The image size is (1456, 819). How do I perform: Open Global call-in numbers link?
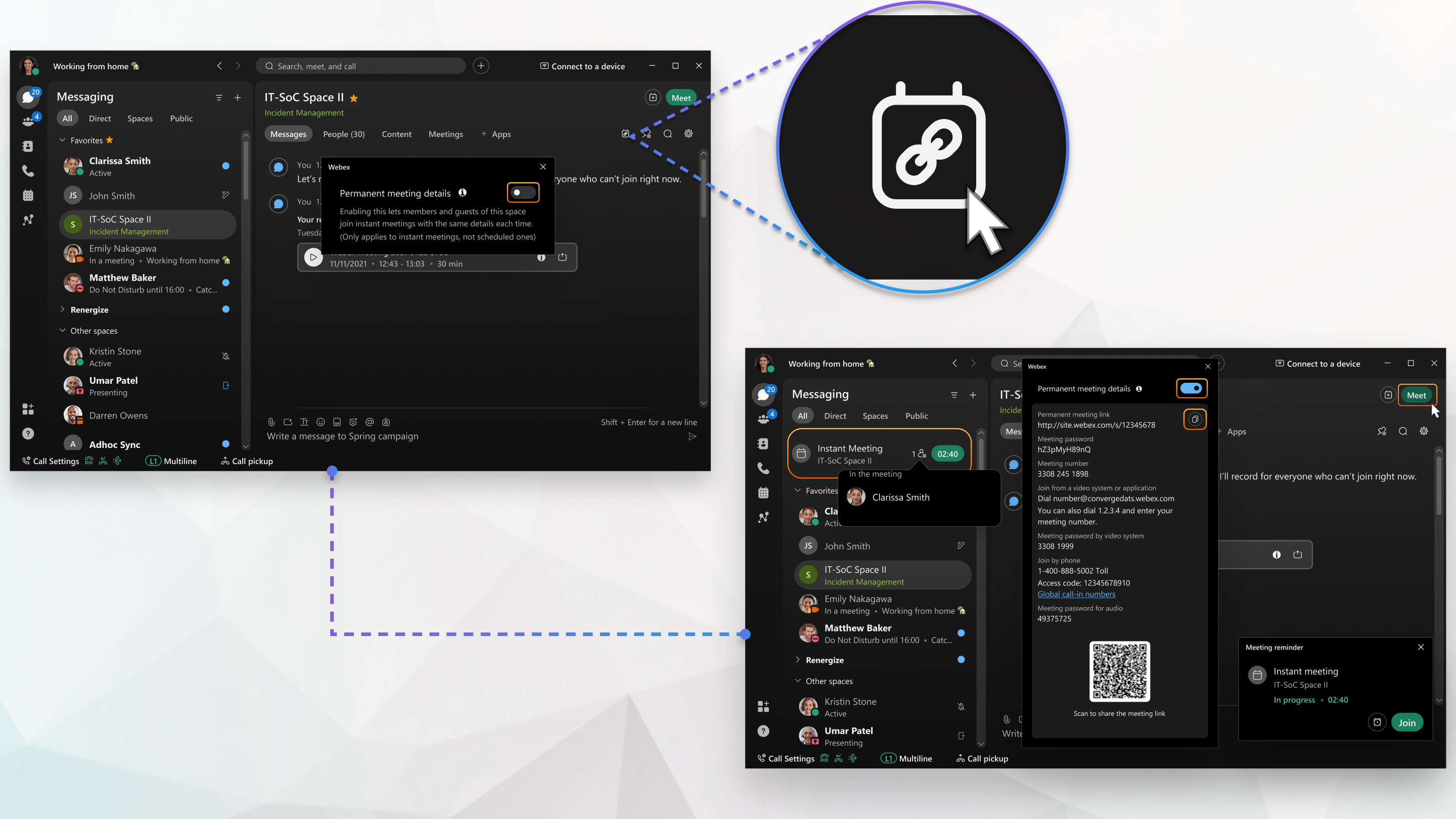click(1076, 594)
